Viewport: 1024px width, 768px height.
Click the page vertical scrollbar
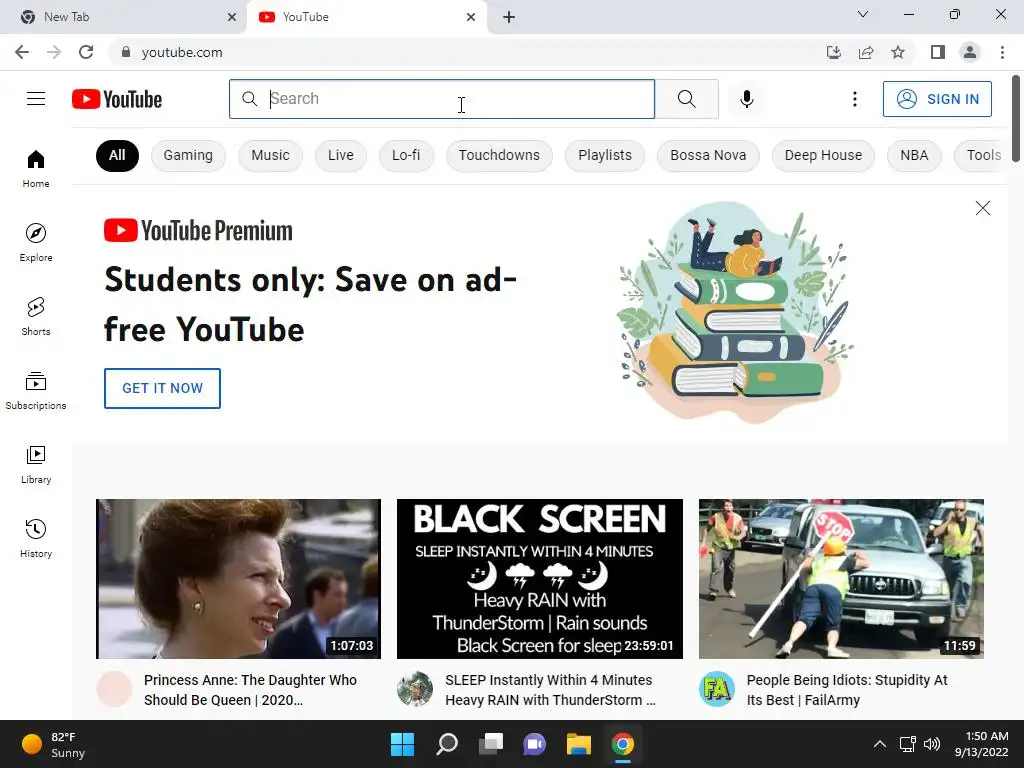(1016, 118)
